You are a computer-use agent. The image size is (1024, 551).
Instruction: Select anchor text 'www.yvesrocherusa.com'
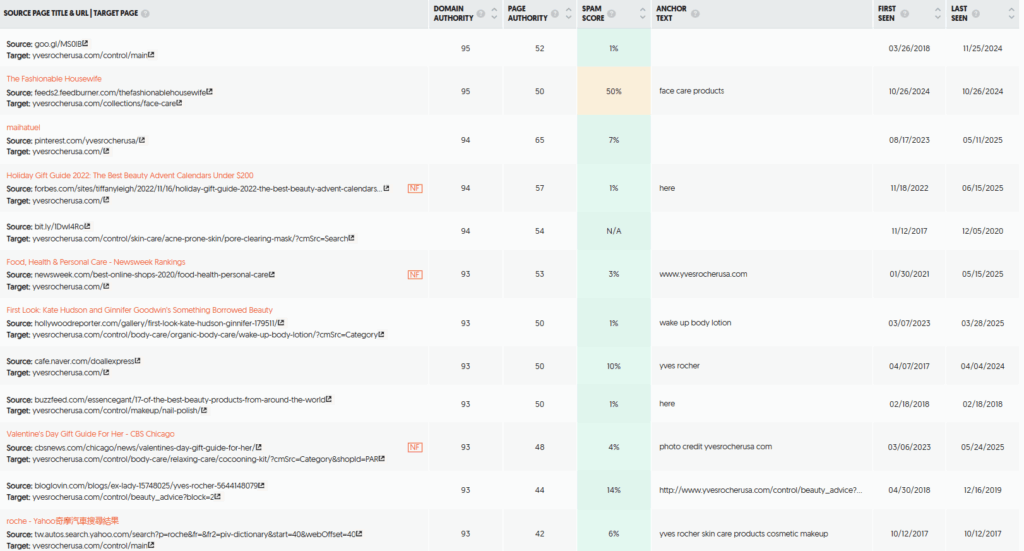pyautogui.click(x=703, y=274)
